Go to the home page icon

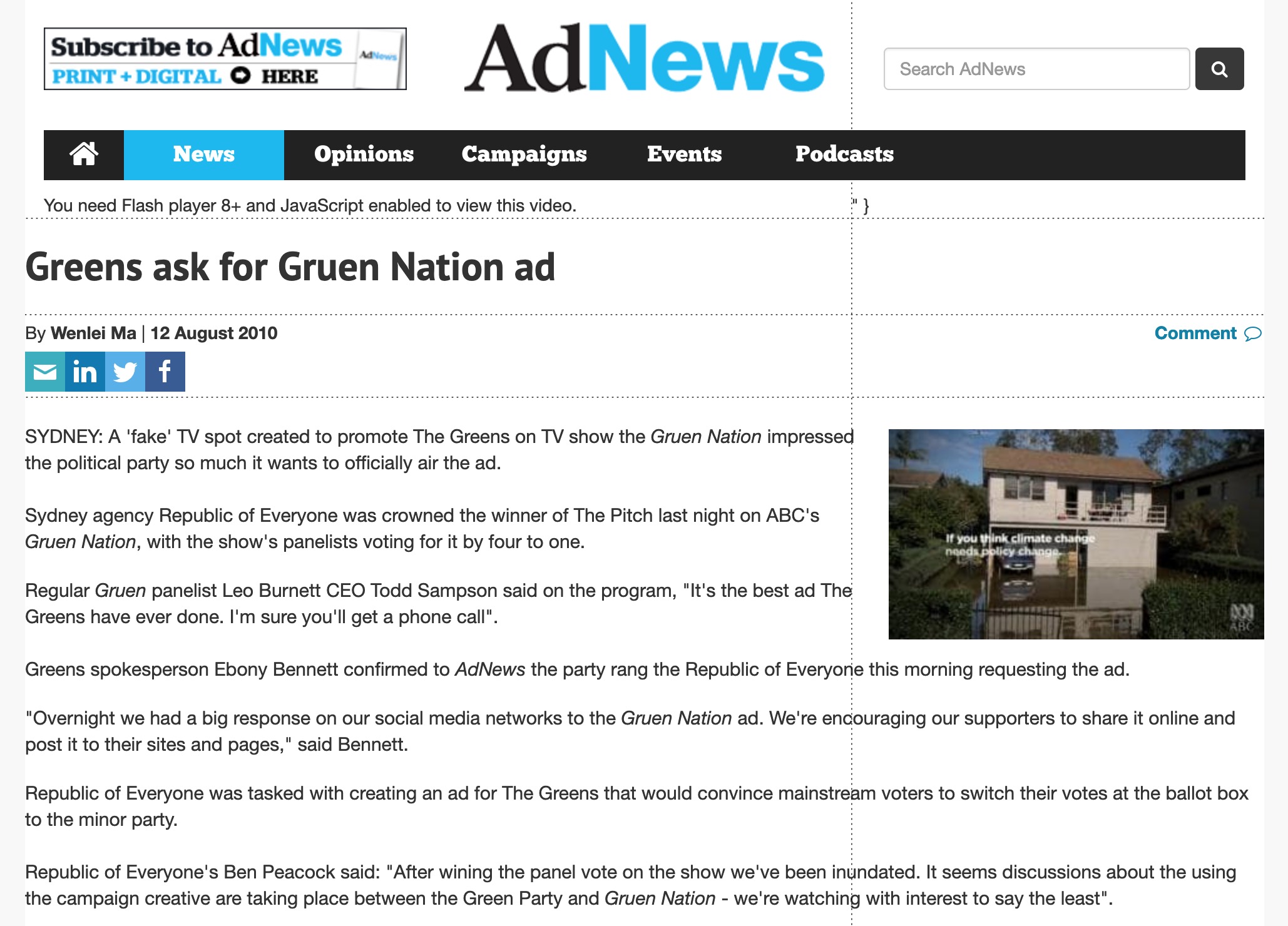coord(84,155)
